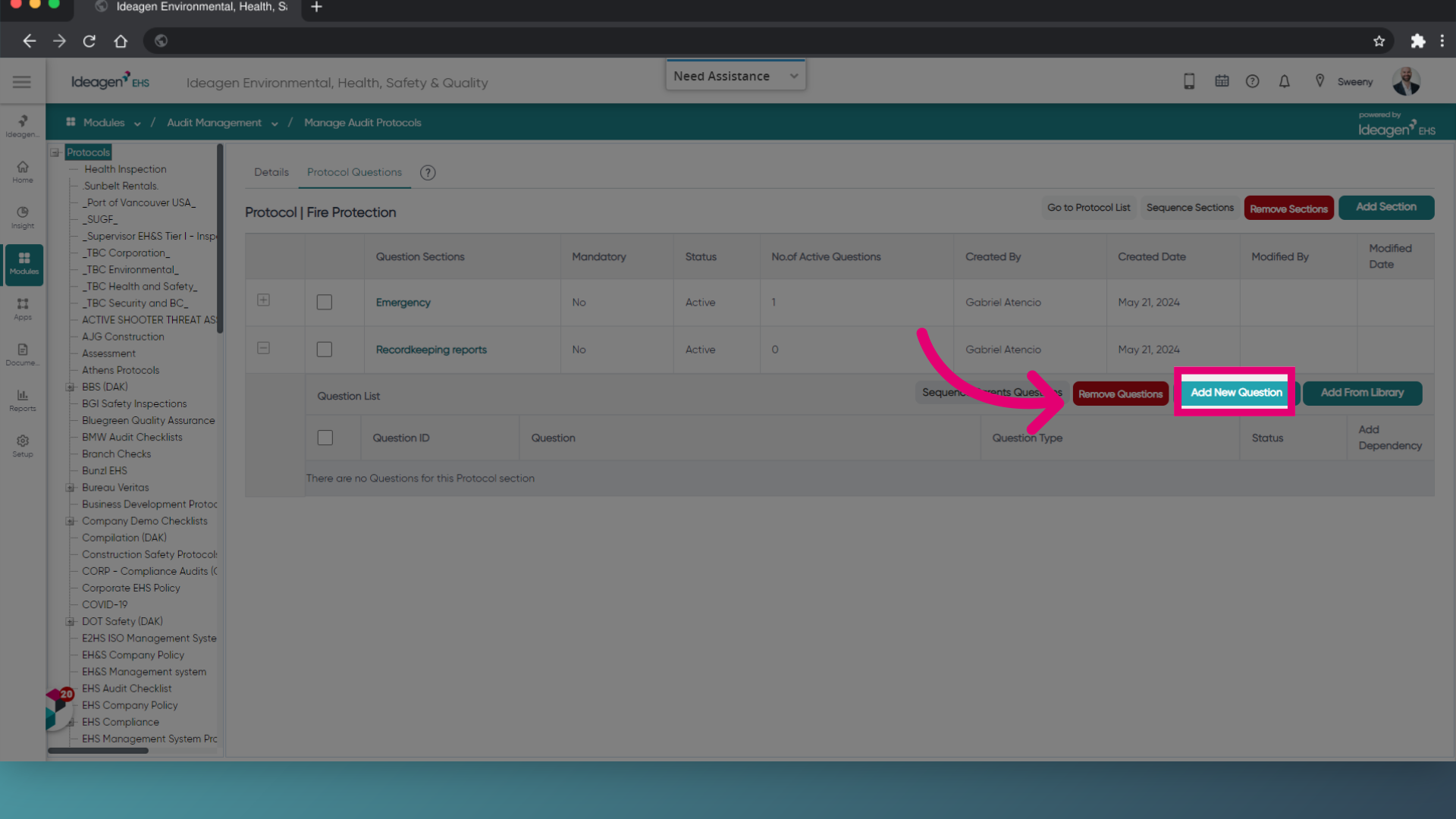Click browser home icon
The width and height of the screenshot is (1456, 819).
click(121, 41)
